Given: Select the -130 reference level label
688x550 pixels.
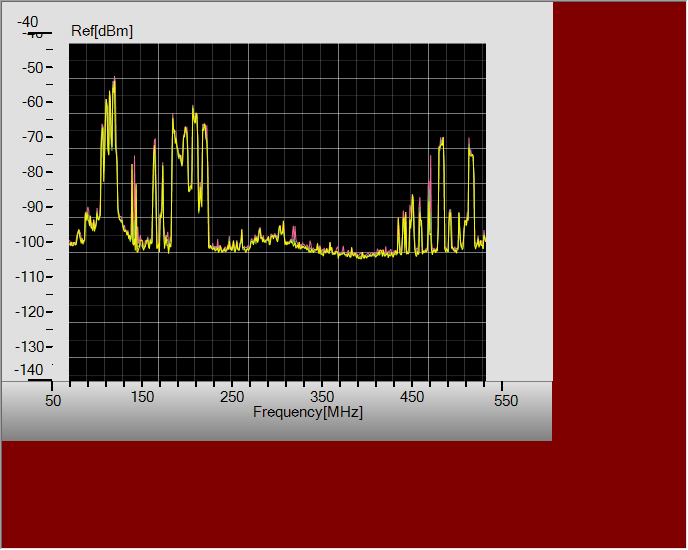Looking at the screenshot, I should (29, 347).
